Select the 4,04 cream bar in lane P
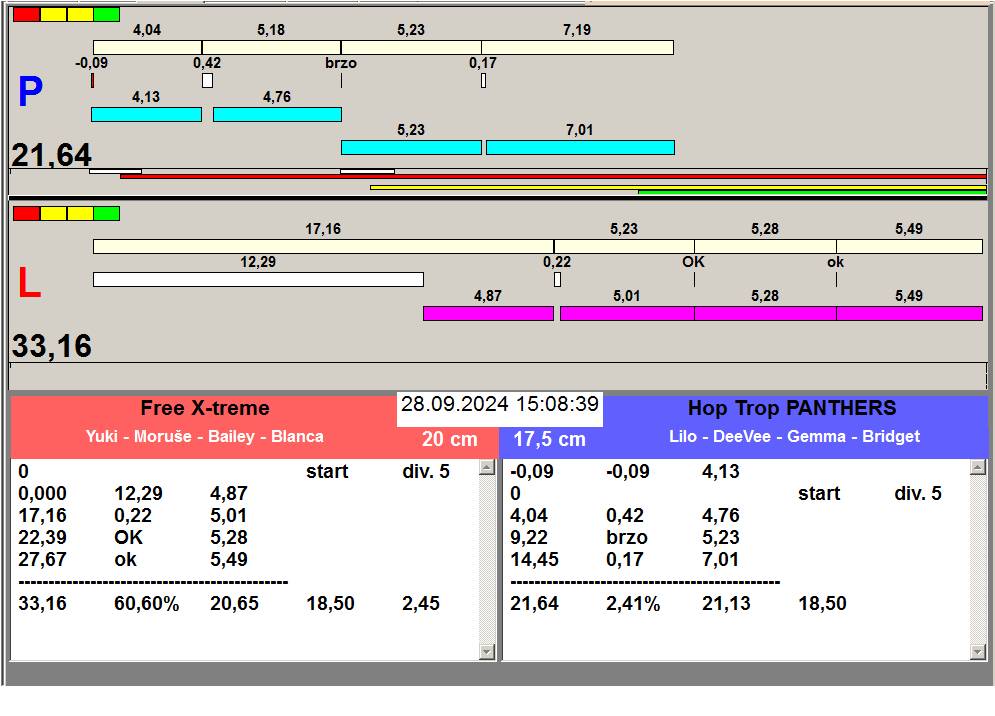995x716 pixels. tap(147, 48)
